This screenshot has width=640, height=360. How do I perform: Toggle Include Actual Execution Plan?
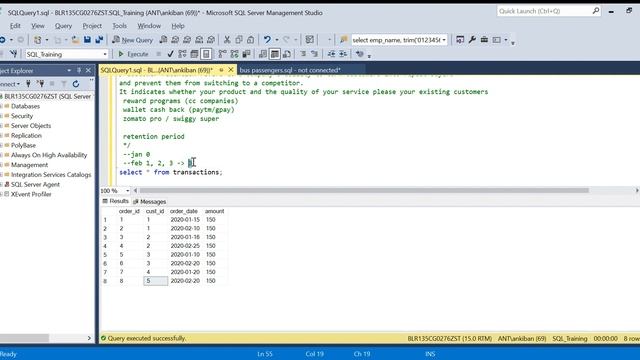coord(222,54)
